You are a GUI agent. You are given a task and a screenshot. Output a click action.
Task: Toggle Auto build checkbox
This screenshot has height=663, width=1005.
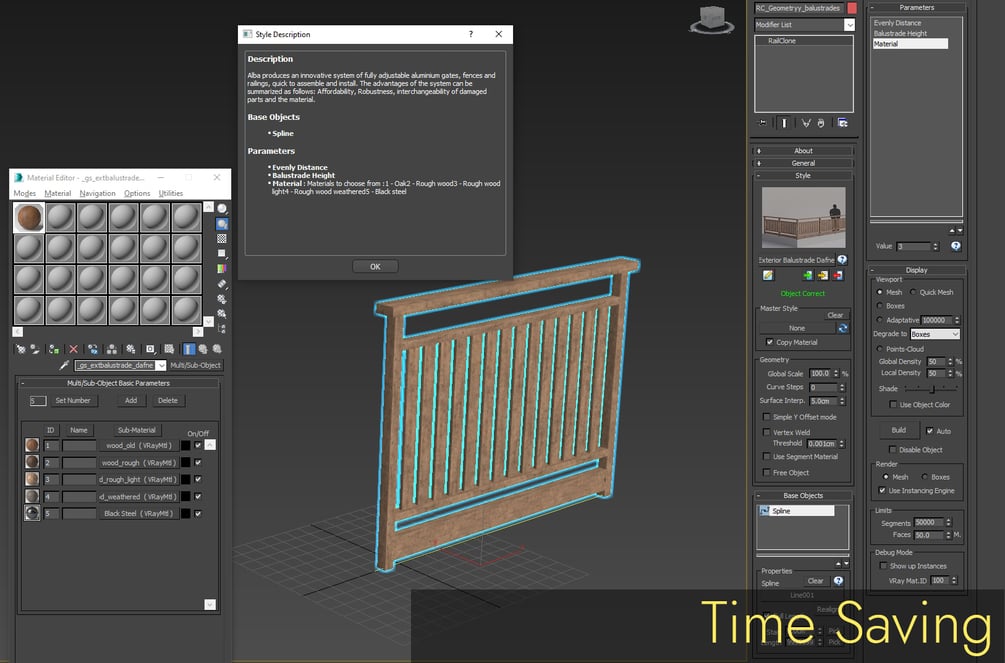pos(930,431)
